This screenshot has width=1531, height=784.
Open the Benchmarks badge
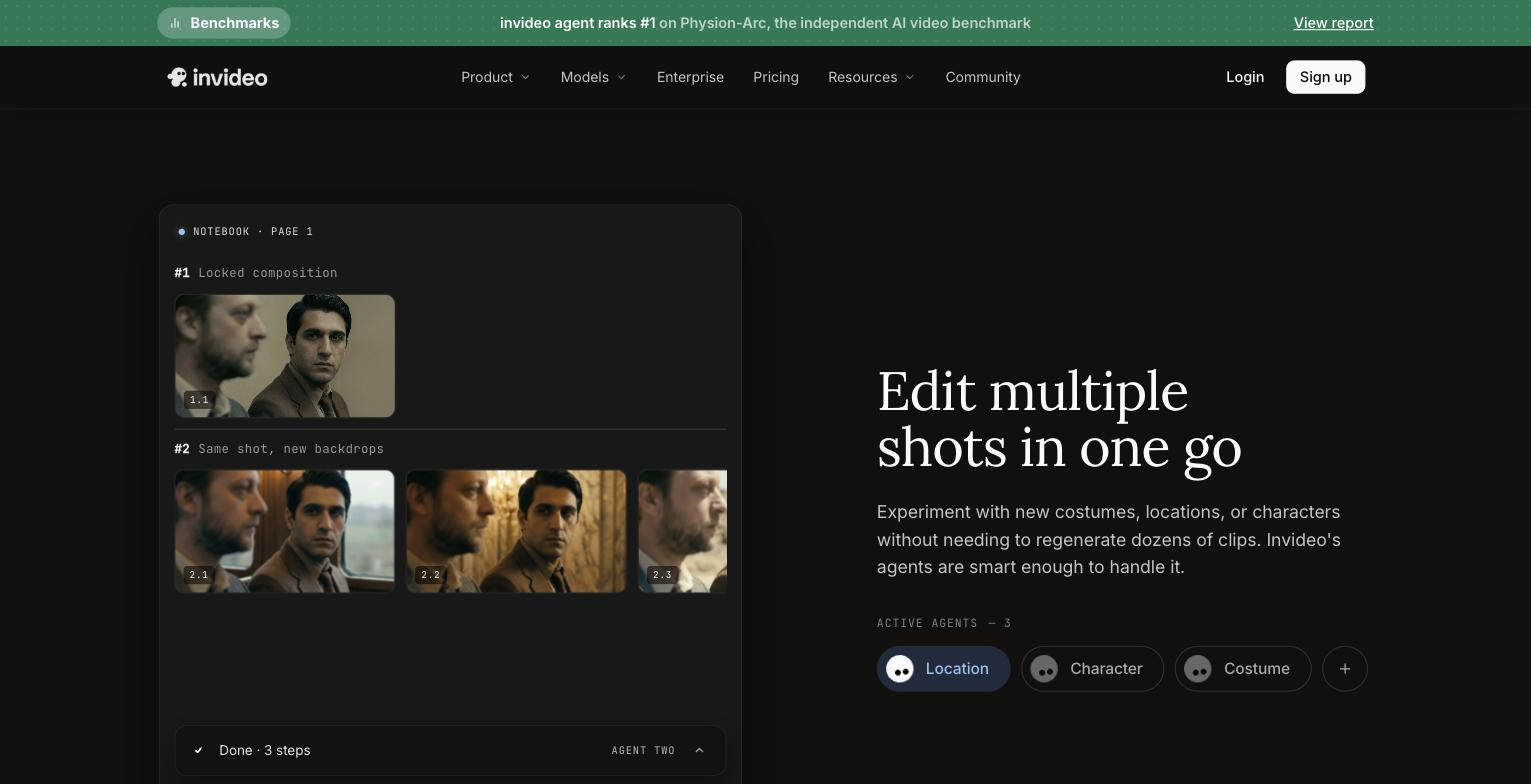click(x=224, y=23)
